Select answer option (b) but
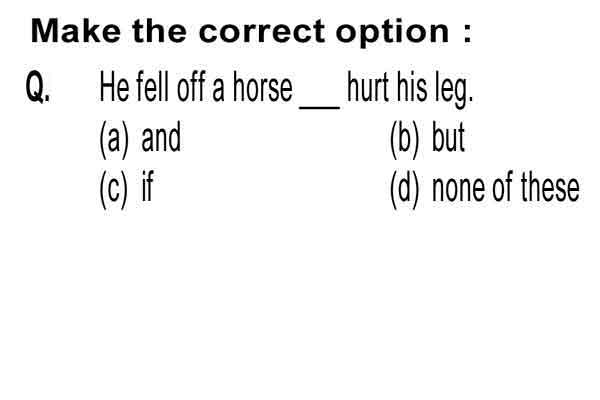Image resolution: width=600 pixels, height=400 pixels. click(427, 139)
